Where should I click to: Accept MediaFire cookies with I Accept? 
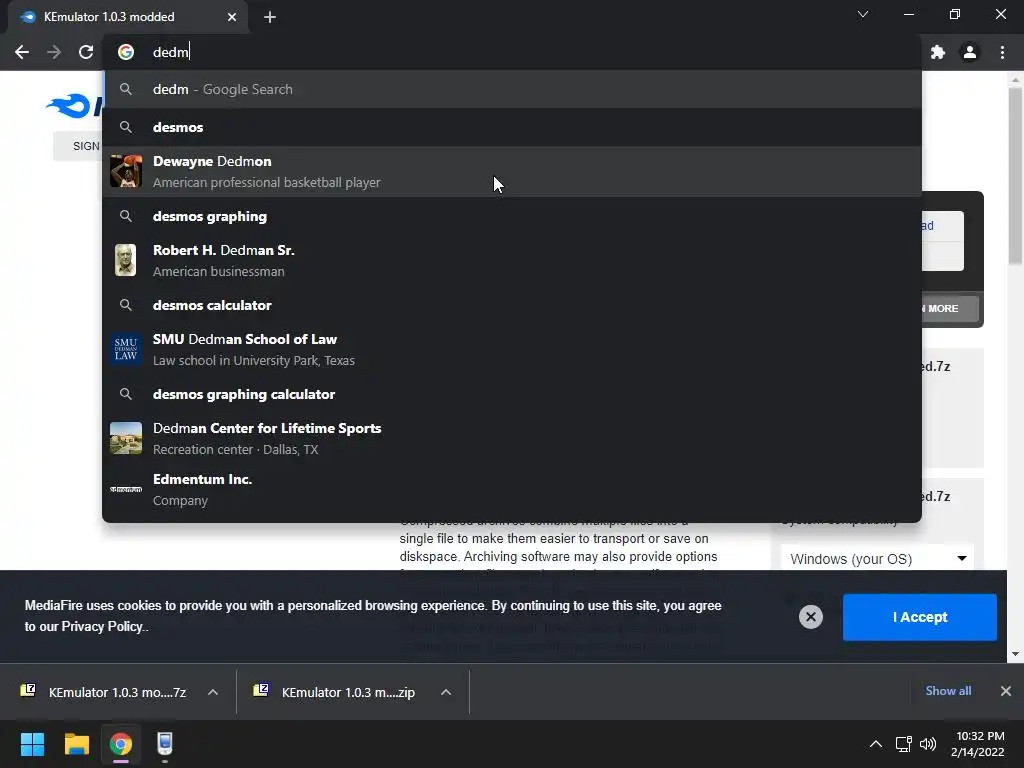point(920,617)
